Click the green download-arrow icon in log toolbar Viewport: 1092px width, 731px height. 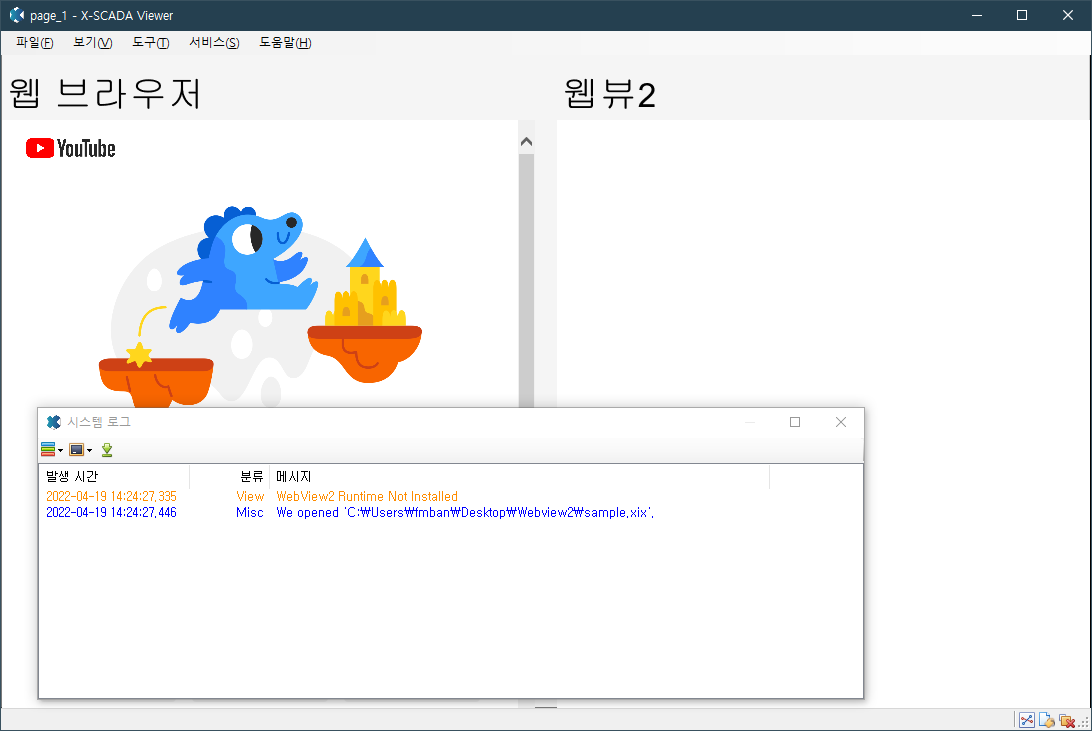(x=107, y=450)
